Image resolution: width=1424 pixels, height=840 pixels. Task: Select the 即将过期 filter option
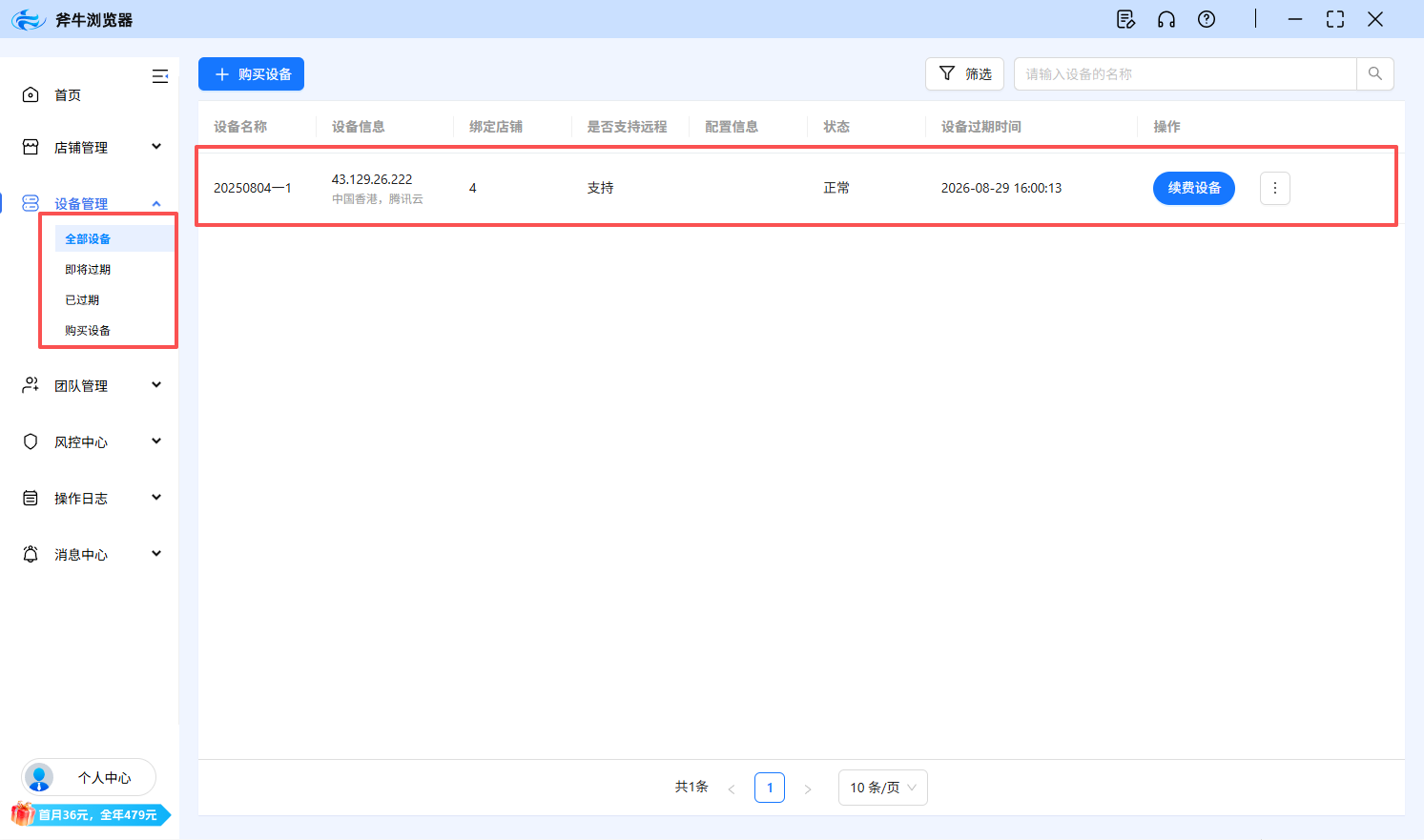coord(87,269)
